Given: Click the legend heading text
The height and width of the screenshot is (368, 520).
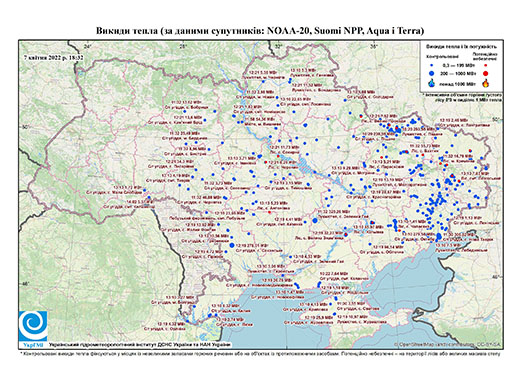Looking at the screenshot, I should [461, 47].
